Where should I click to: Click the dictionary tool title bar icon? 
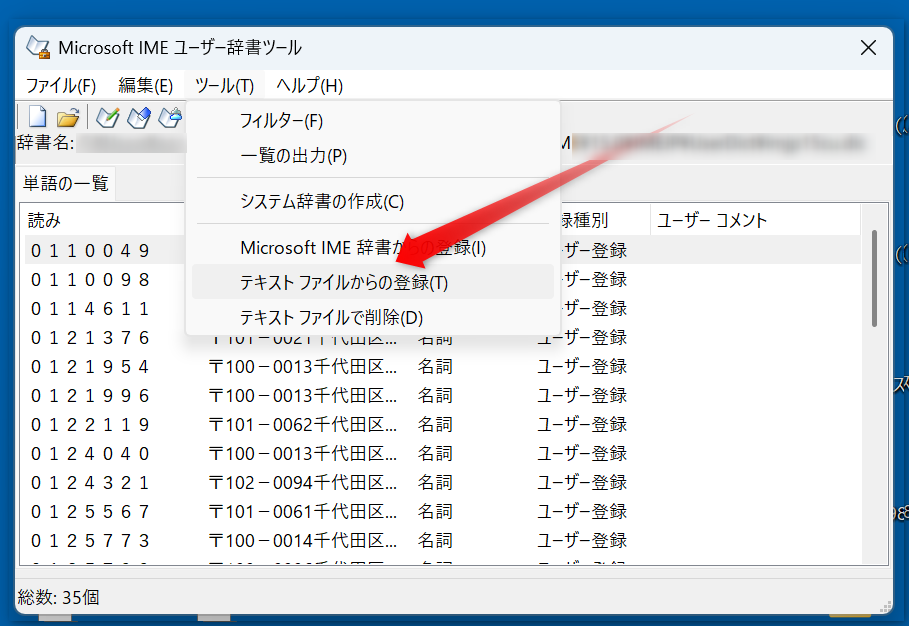pos(38,48)
